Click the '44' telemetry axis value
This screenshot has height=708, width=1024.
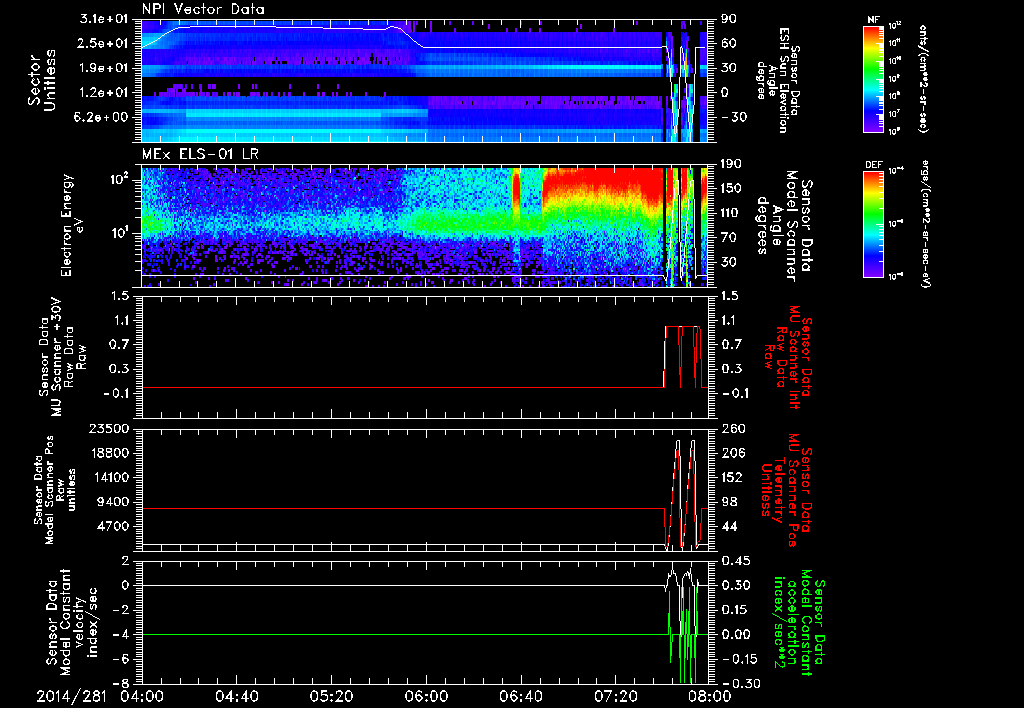click(730, 526)
